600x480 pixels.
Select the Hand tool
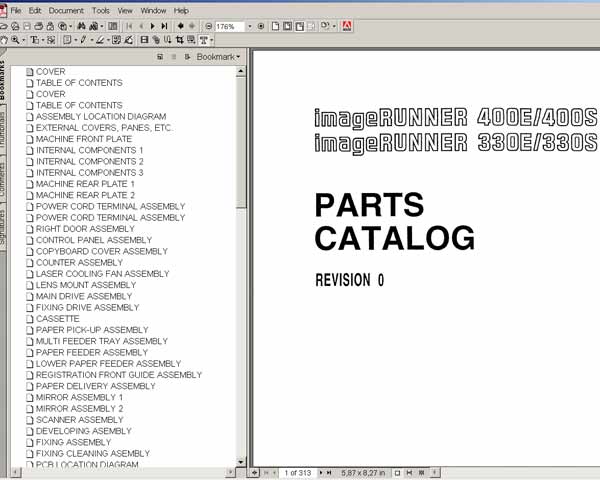[4, 39]
